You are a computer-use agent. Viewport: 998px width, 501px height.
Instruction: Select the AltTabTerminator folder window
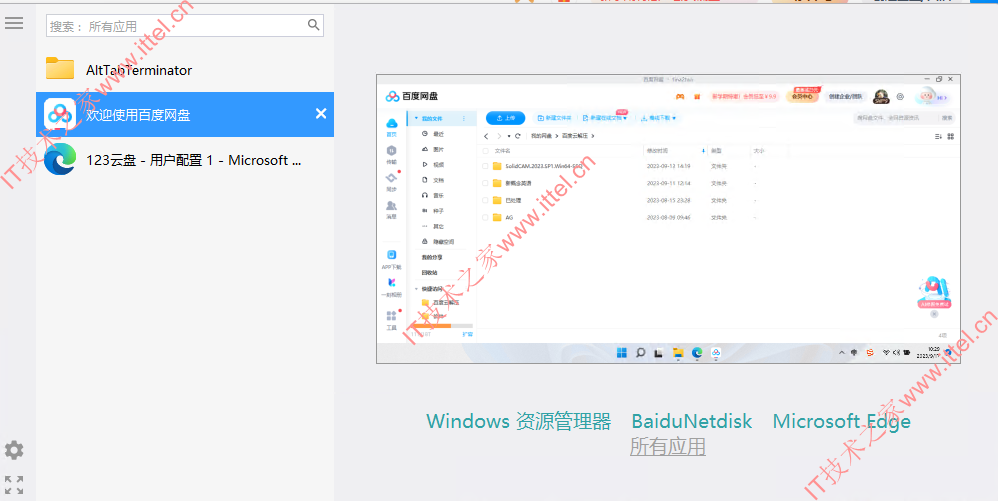pyautogui.click(x=185, y=69)
